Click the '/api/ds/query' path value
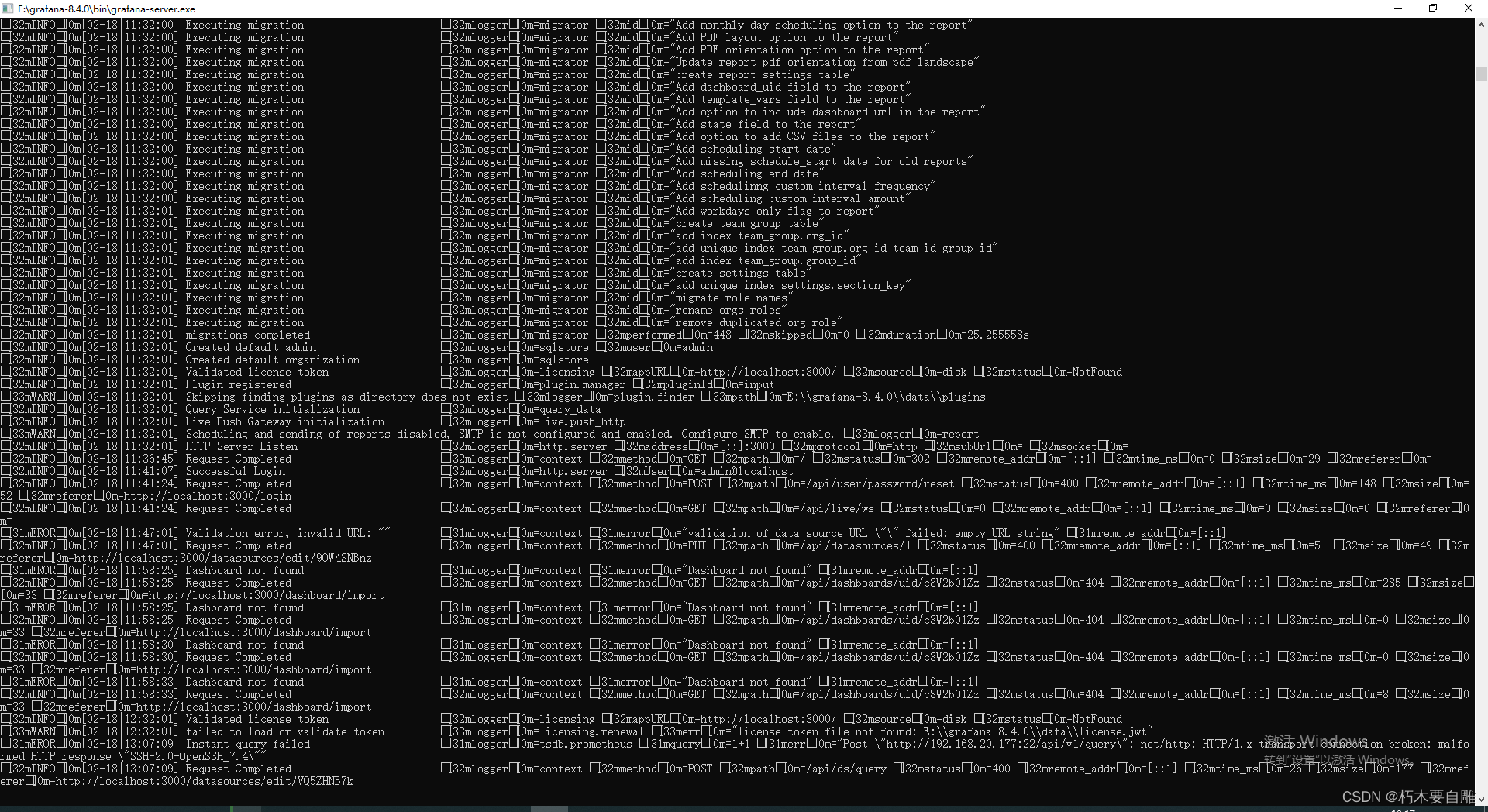This screenshot has width=1488, height=812. [846, 769]
